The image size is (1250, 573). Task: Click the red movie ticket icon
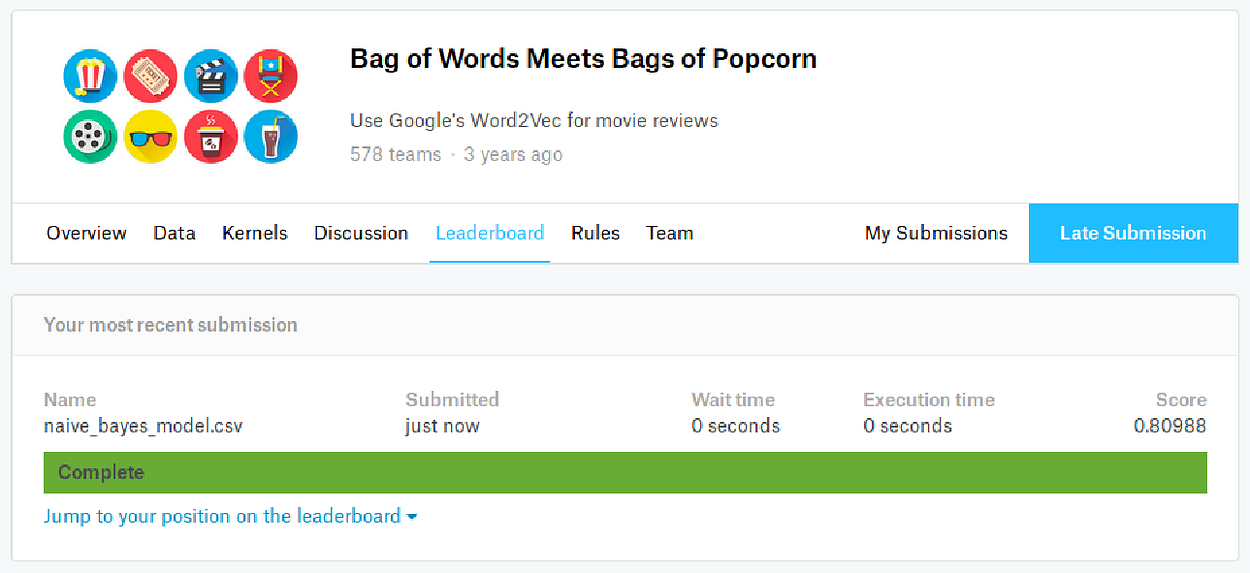(x=150, y=76)
